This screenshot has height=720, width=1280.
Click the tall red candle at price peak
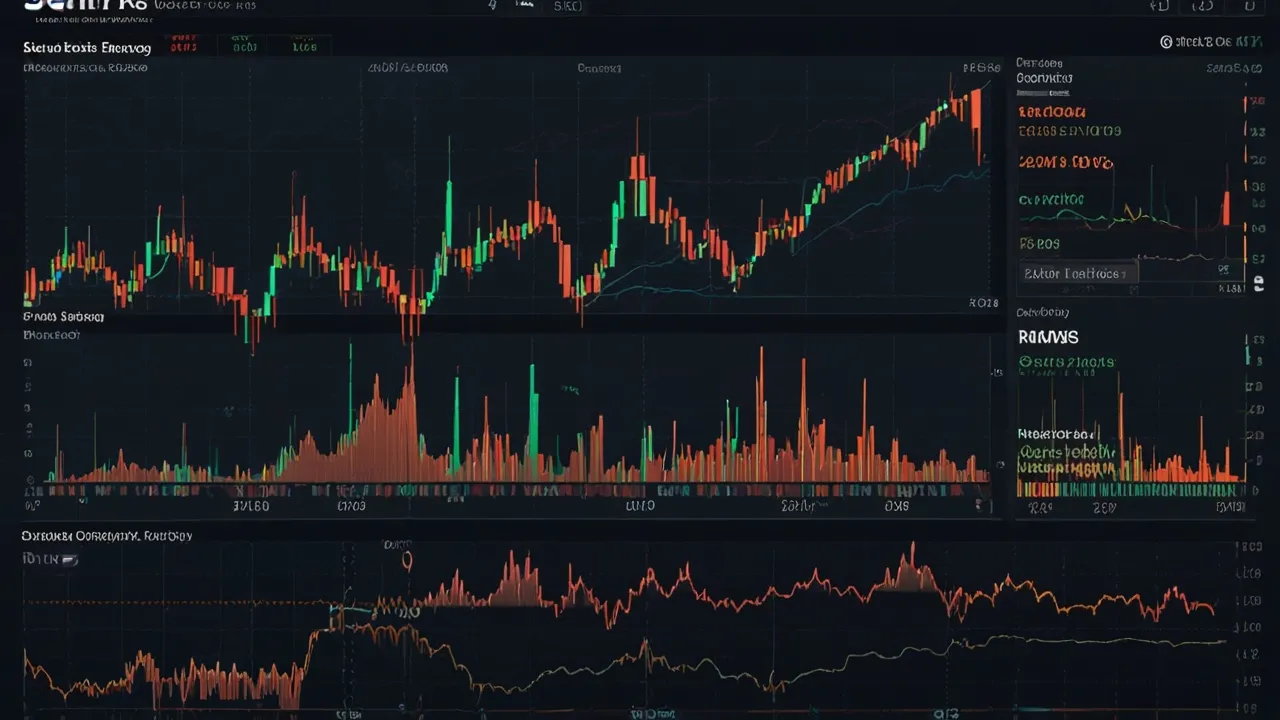tap(975, 122)
